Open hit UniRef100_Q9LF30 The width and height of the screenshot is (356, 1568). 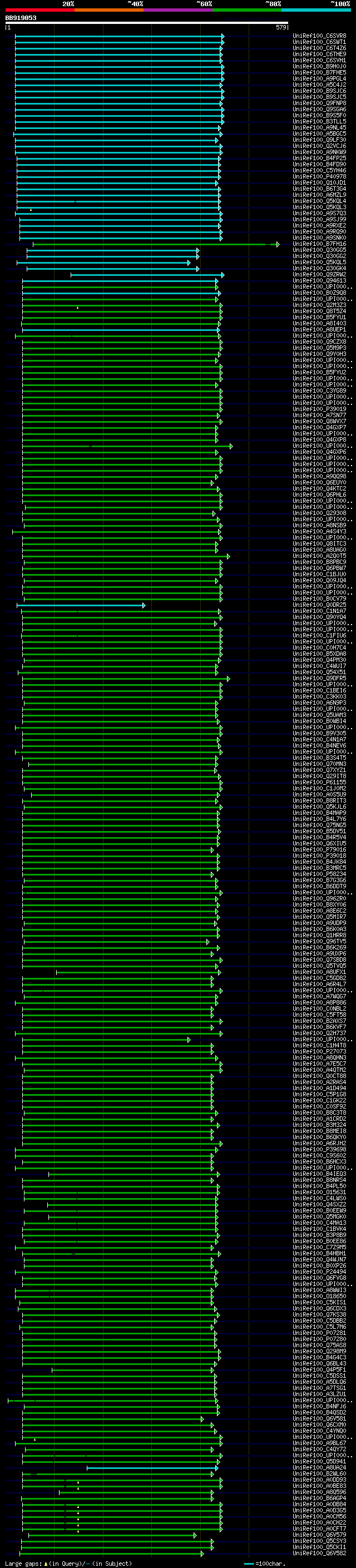click(319, 140)
